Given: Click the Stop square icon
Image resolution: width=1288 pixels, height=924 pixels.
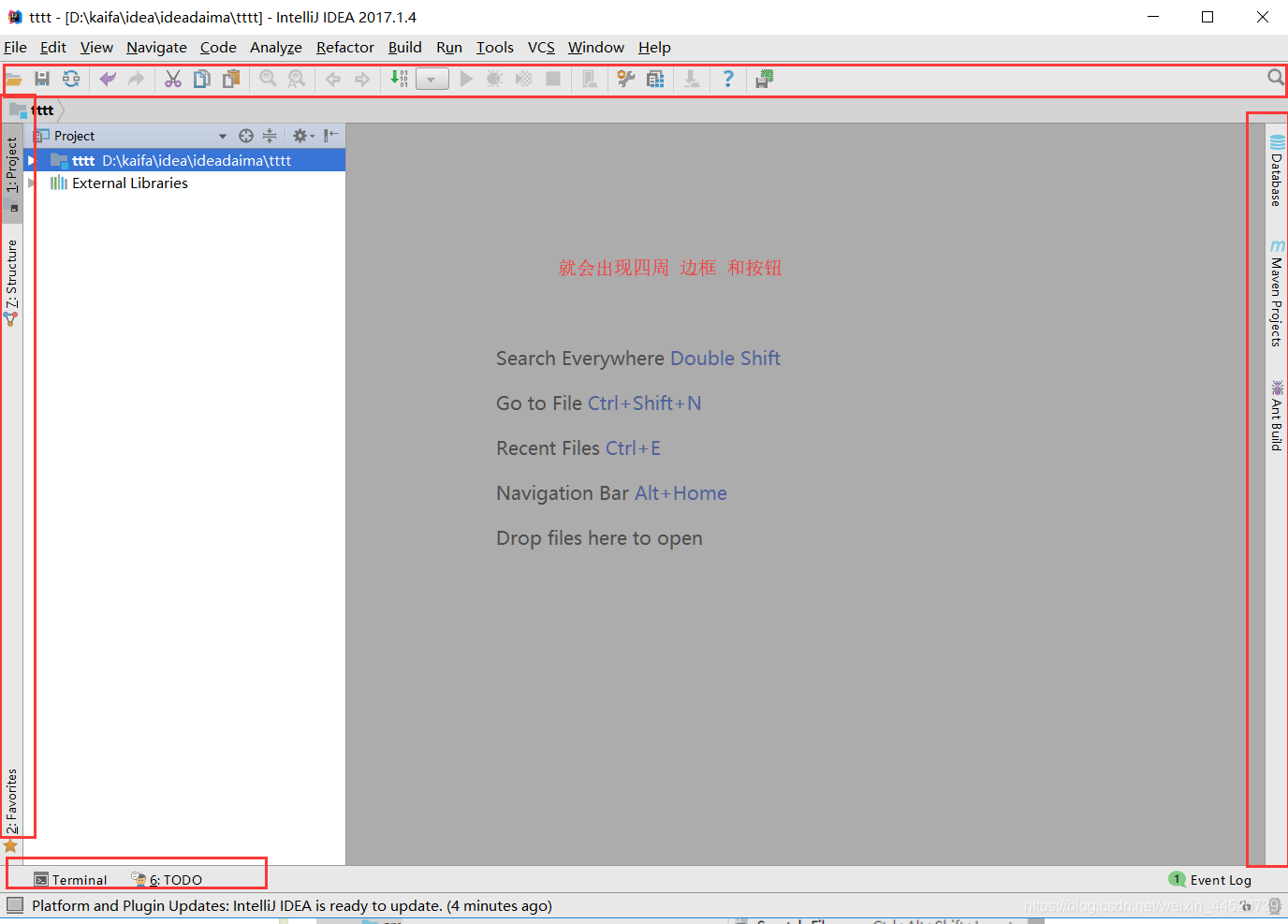Looking at the screenshot, I should pos(553,80).
